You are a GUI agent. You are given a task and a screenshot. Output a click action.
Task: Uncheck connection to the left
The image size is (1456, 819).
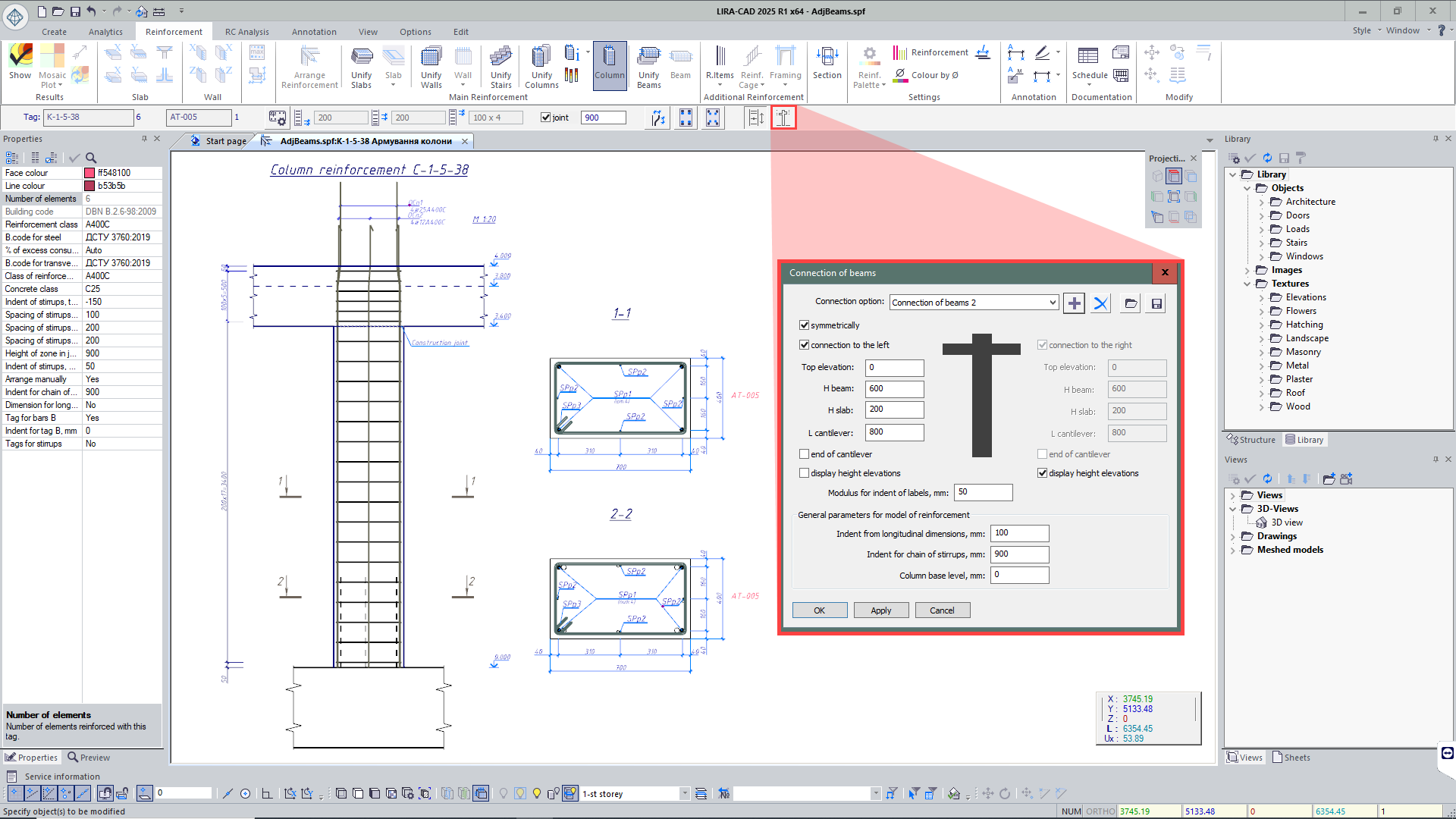(804, 345)
